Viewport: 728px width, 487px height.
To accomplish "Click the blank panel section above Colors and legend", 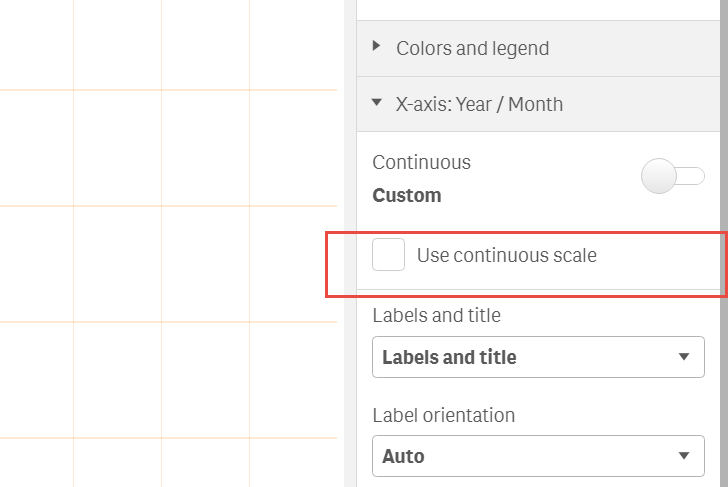I will pyautogui.click(x=537, y=9).
